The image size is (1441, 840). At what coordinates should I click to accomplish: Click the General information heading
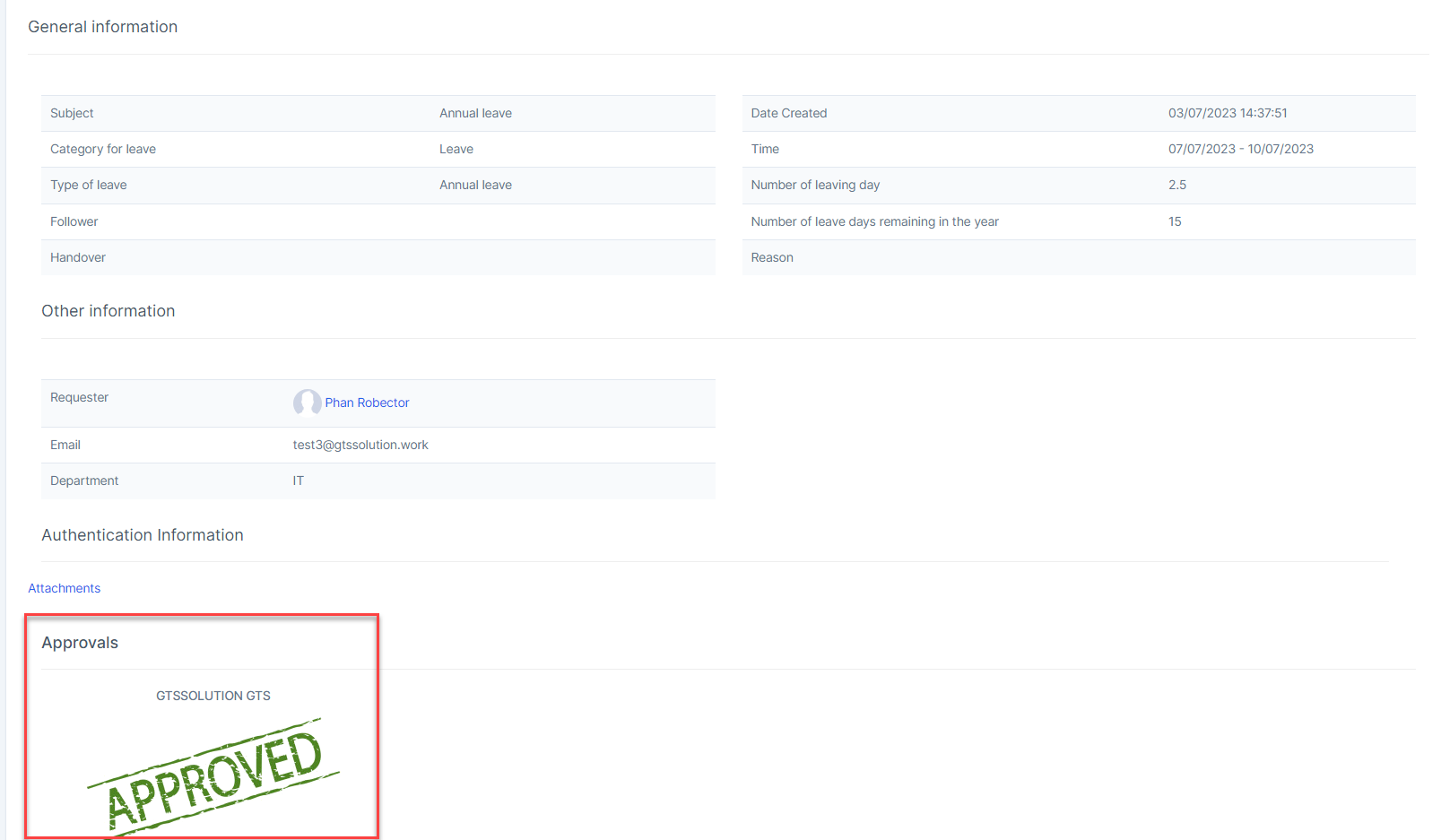(102, 27)
